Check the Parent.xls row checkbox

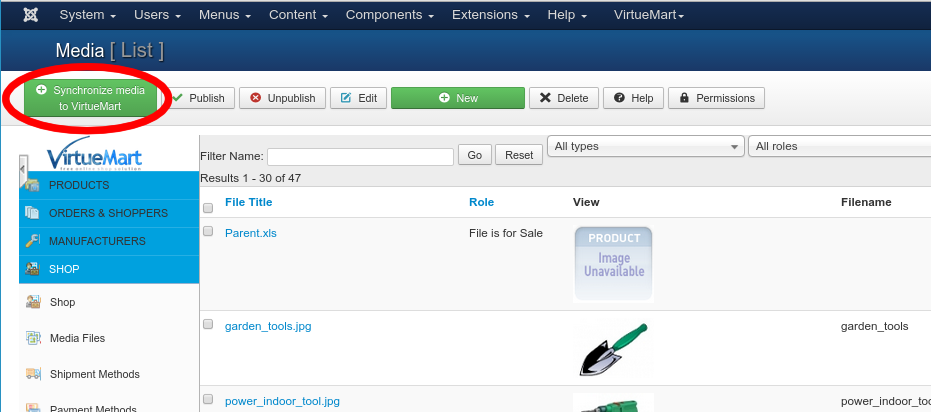(208, 231)
